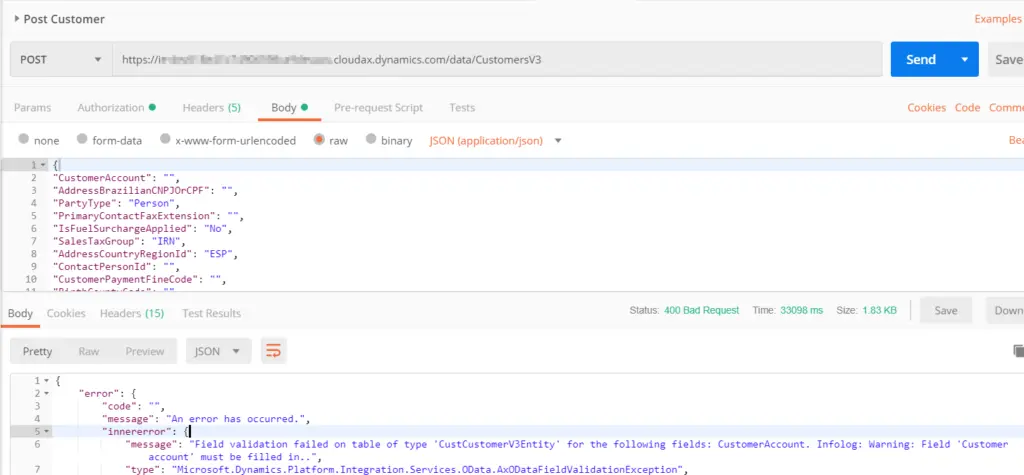The height and width of the screenshot is (475, 1024).
Task: Click the "ContactPersonId" line
Action: pyautogui.click(x=116, y=267)
